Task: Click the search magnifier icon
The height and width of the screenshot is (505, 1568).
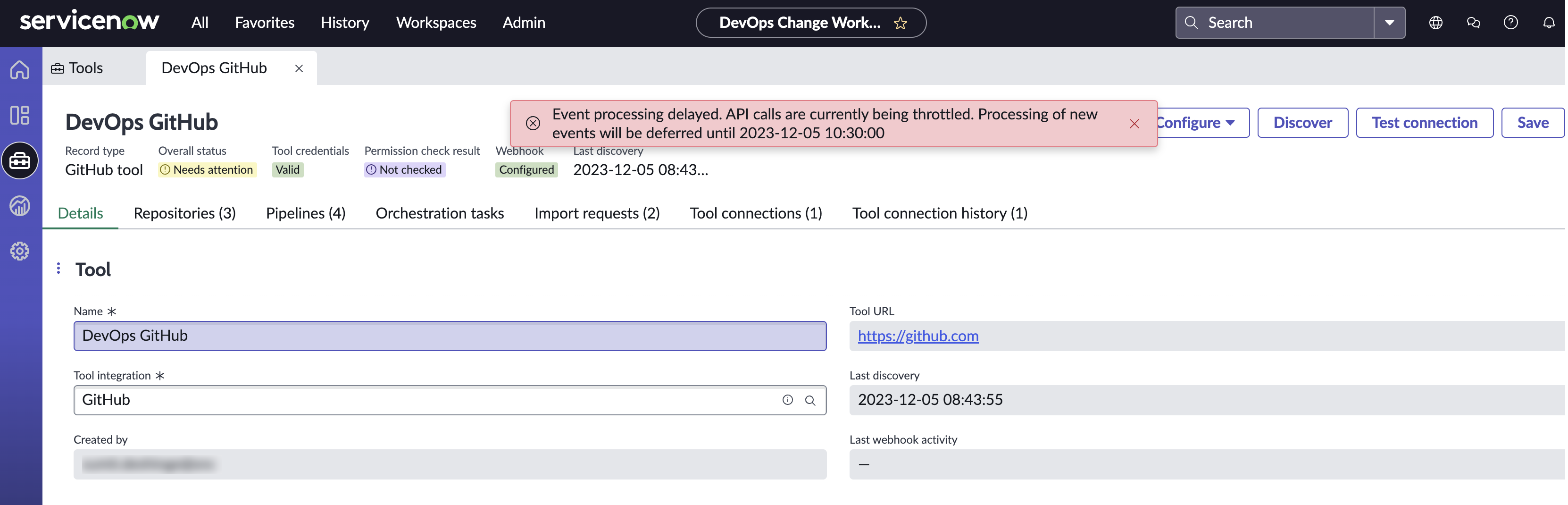Action: click(1191, 23)
